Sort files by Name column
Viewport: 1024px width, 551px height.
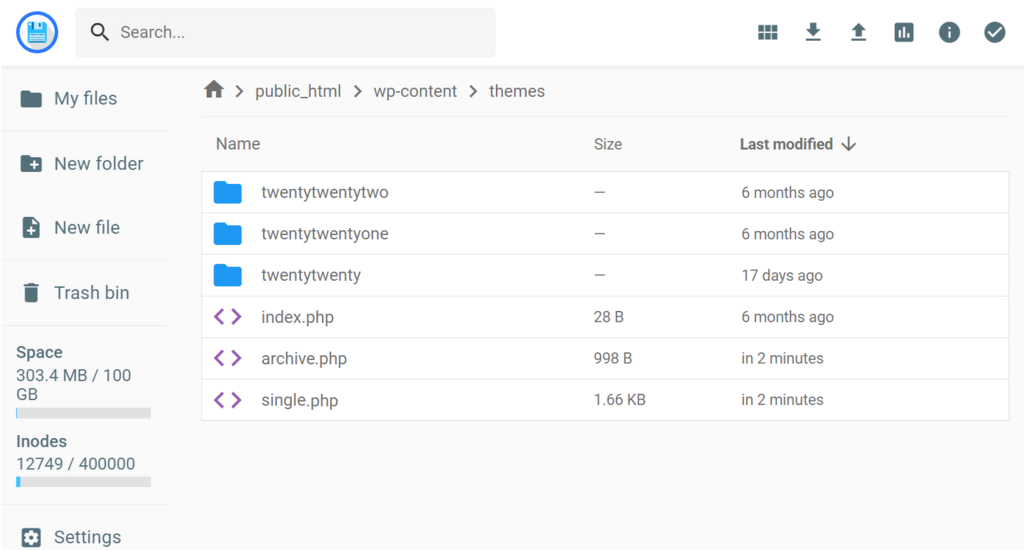coord(238,144)
